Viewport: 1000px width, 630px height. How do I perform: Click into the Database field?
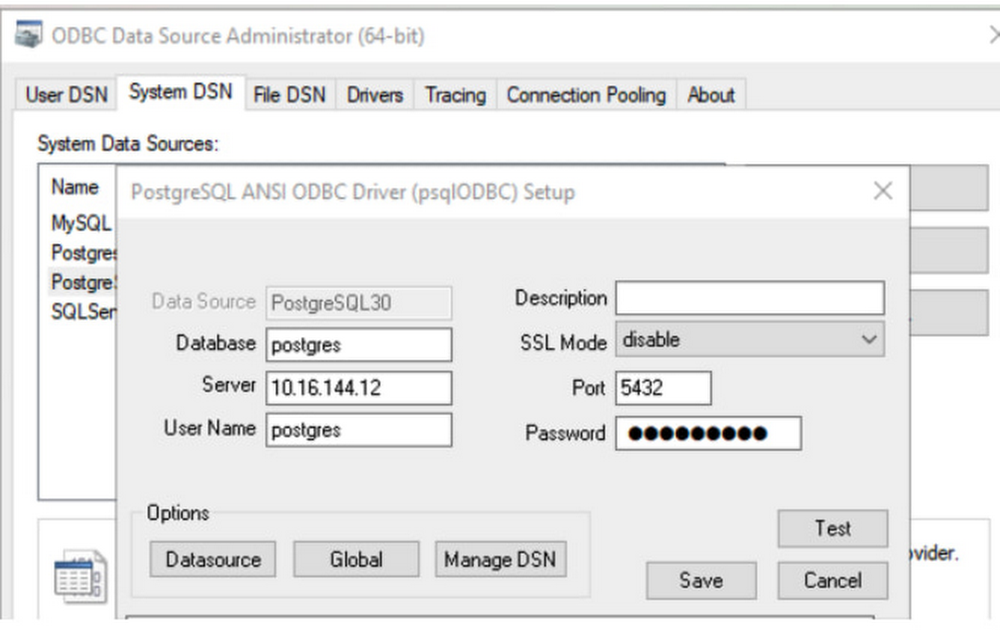(x=359, y=345)
